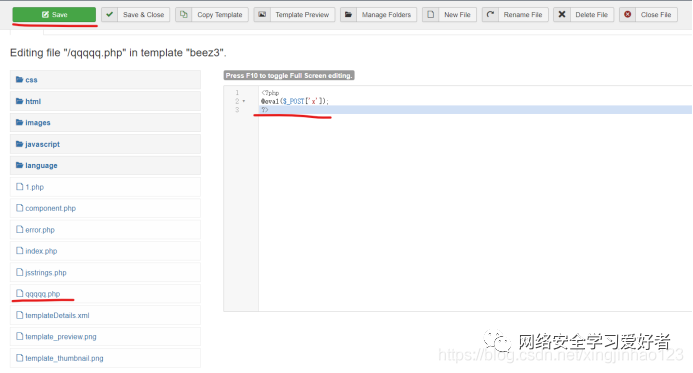Click file icon beside error.php
The height and width of the screenshot is (373, 693).
[19, 229]
